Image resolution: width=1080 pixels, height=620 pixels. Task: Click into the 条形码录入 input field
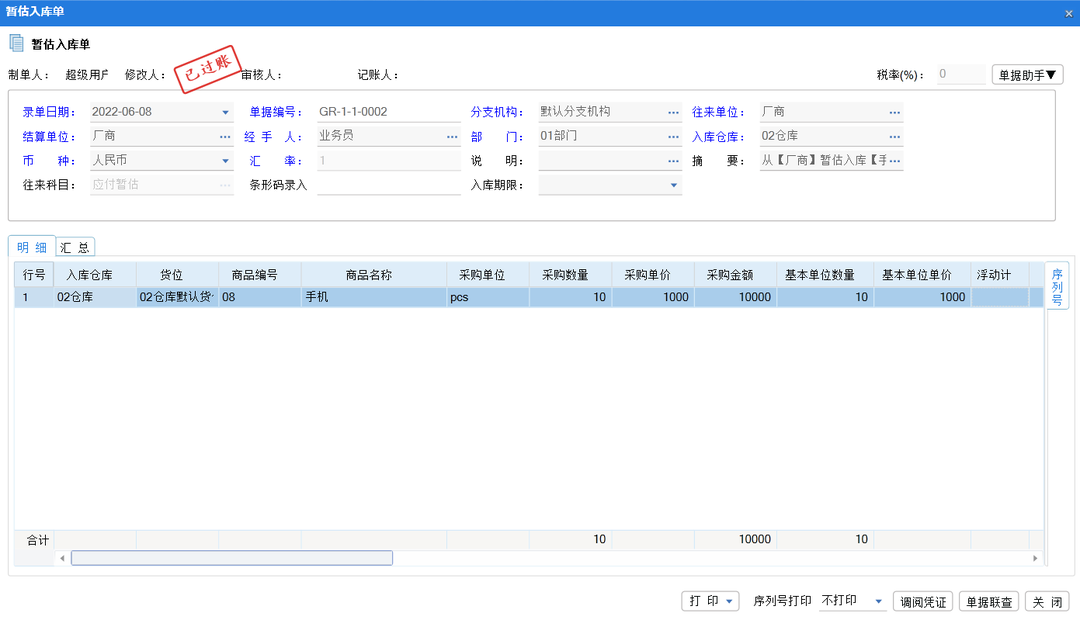(x=388, y=184)
